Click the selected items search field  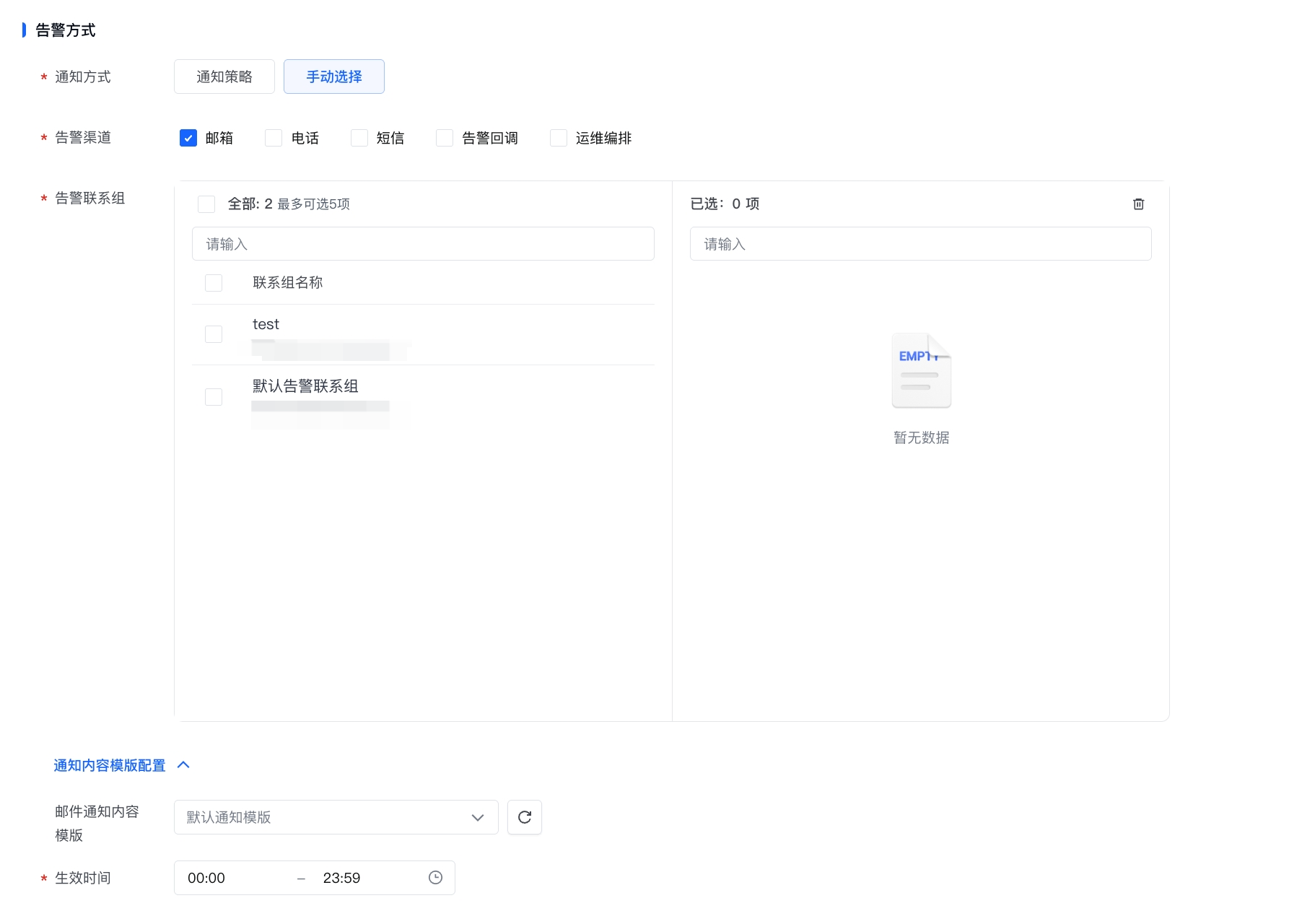[921, 244]
